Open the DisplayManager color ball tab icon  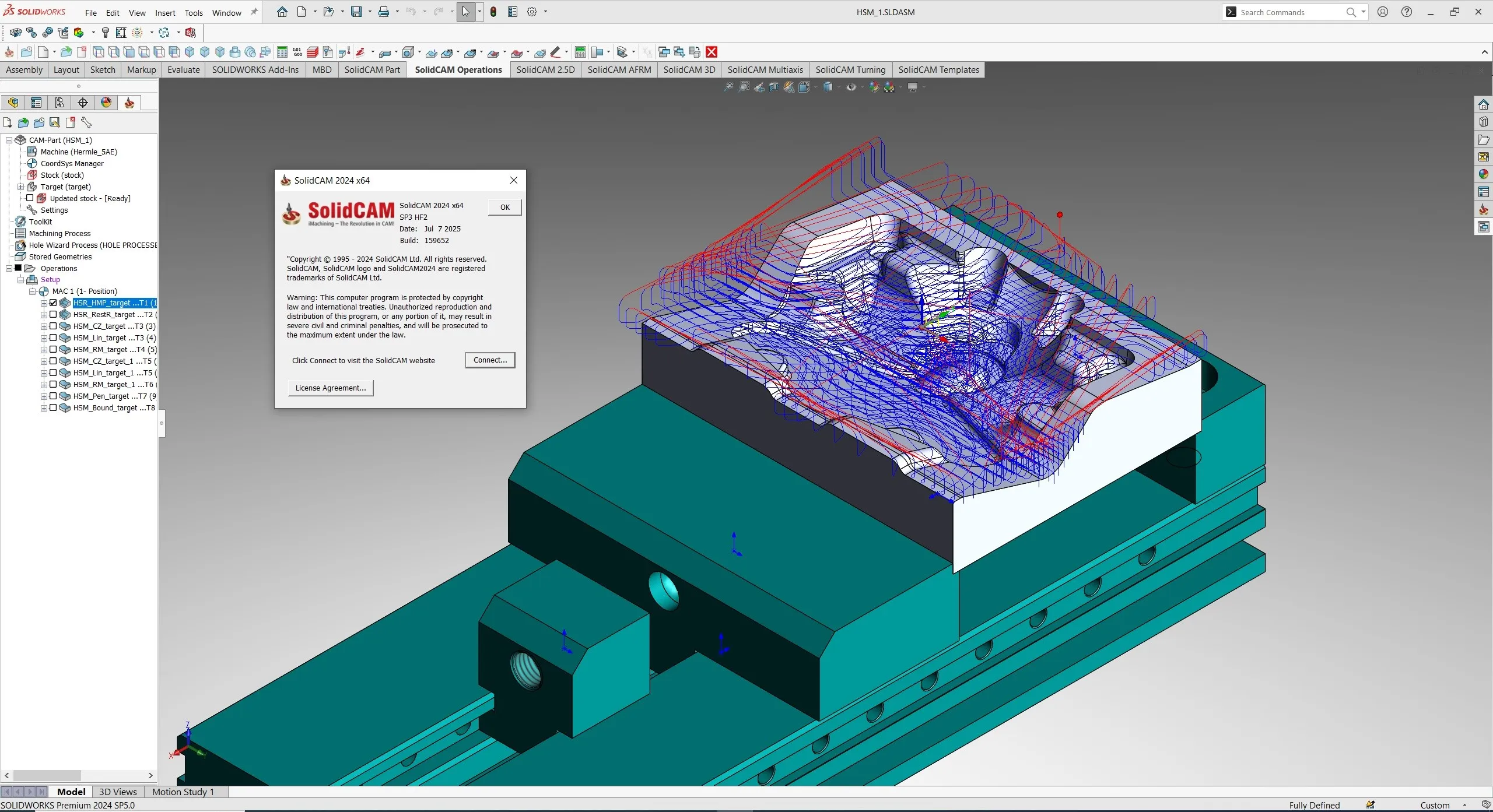[x=106, y=103]
